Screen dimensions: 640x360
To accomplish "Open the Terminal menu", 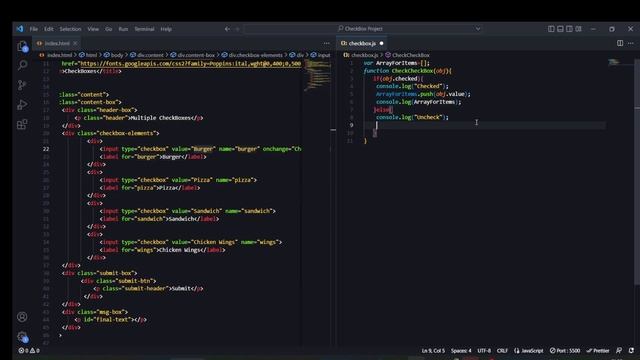I will (144, 29).
